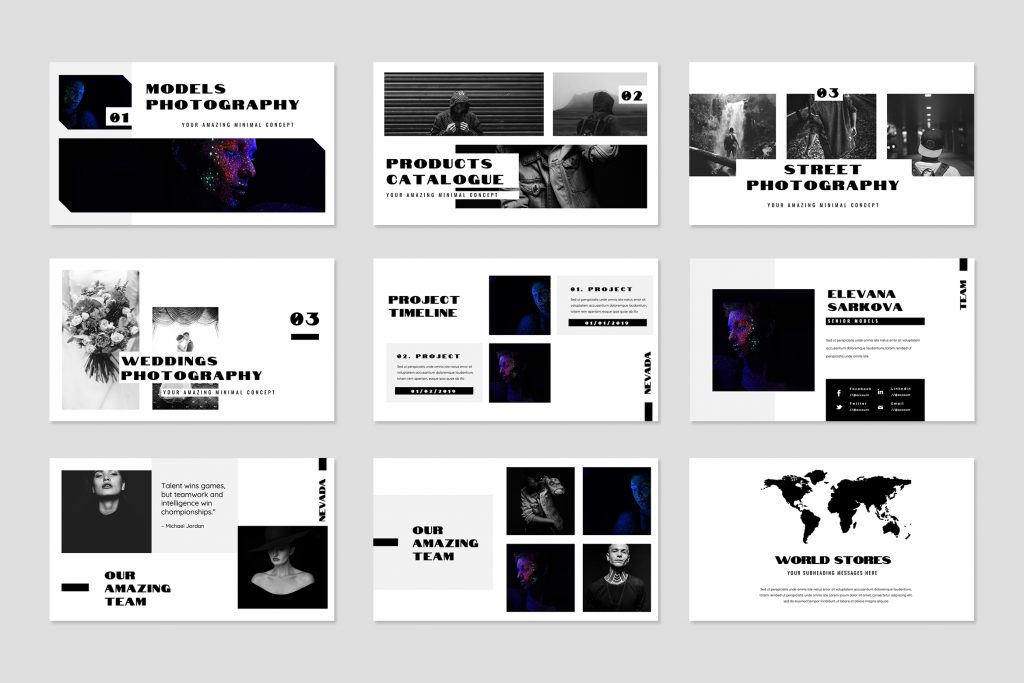
Task: Click vertical 'NEVADA' label on quote slide
Action: [322, 500]
